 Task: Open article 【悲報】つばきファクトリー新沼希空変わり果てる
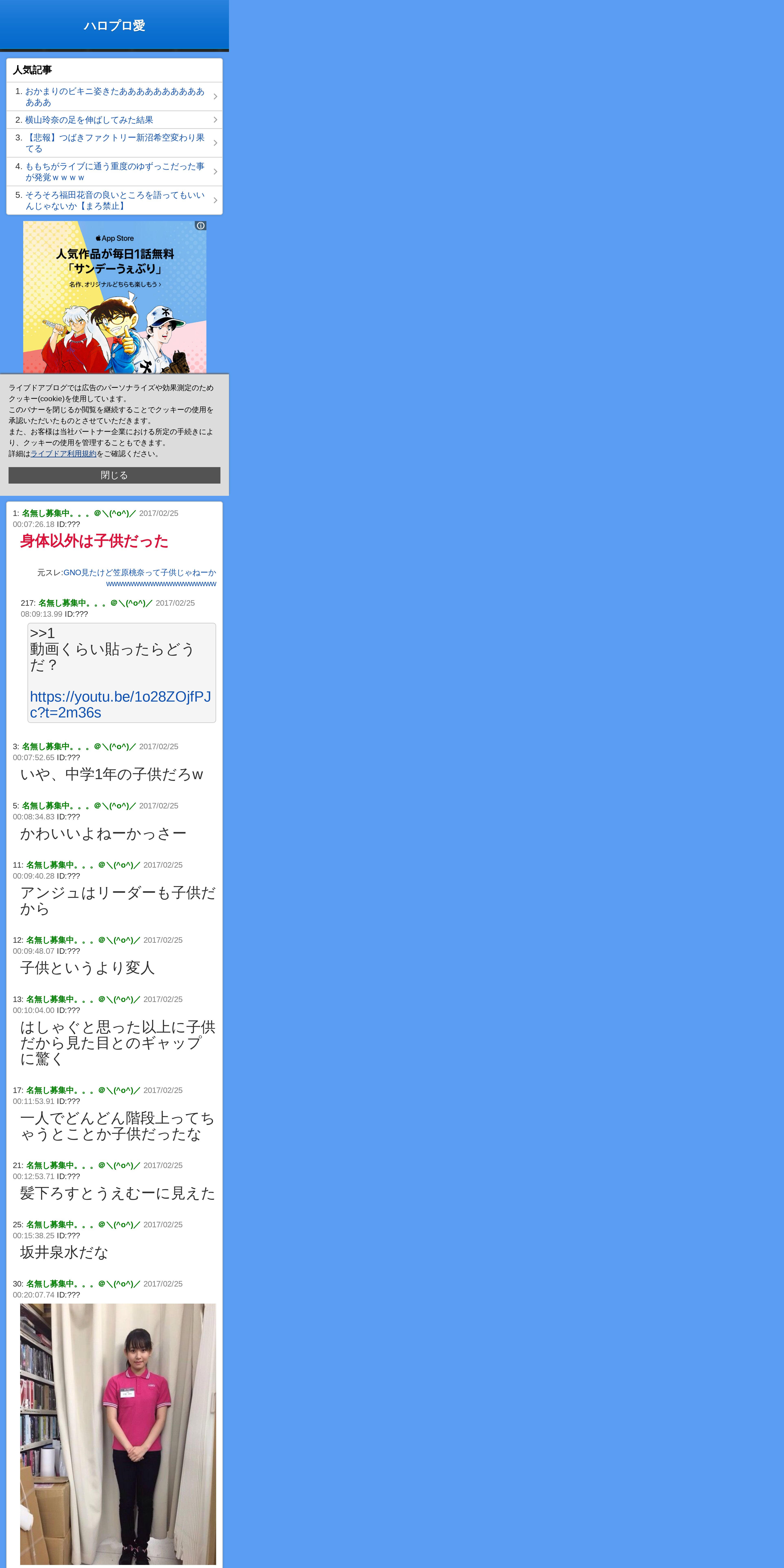tap(114, 143)
